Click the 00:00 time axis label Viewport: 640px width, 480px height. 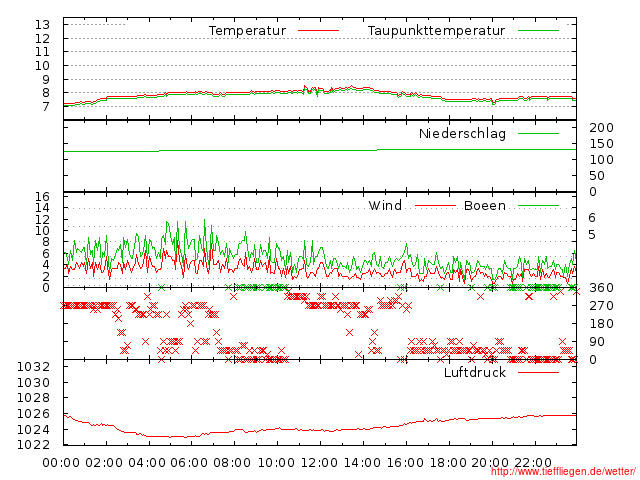pos(61,463)
